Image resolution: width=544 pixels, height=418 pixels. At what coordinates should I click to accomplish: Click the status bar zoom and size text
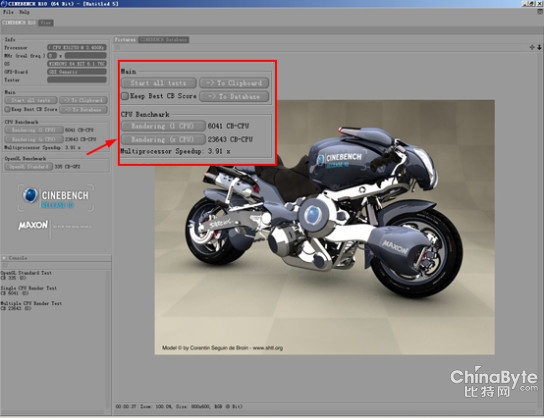point(179,407)
